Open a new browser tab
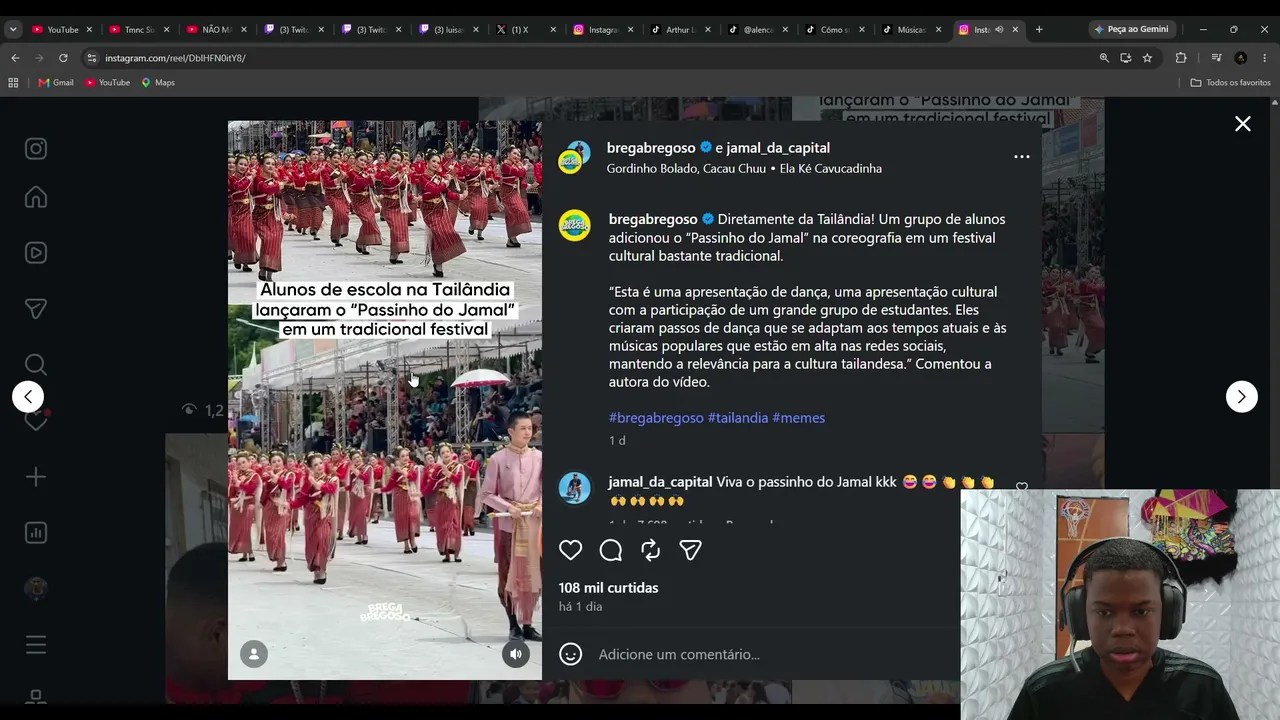1280x720 pixels. 1039,30
